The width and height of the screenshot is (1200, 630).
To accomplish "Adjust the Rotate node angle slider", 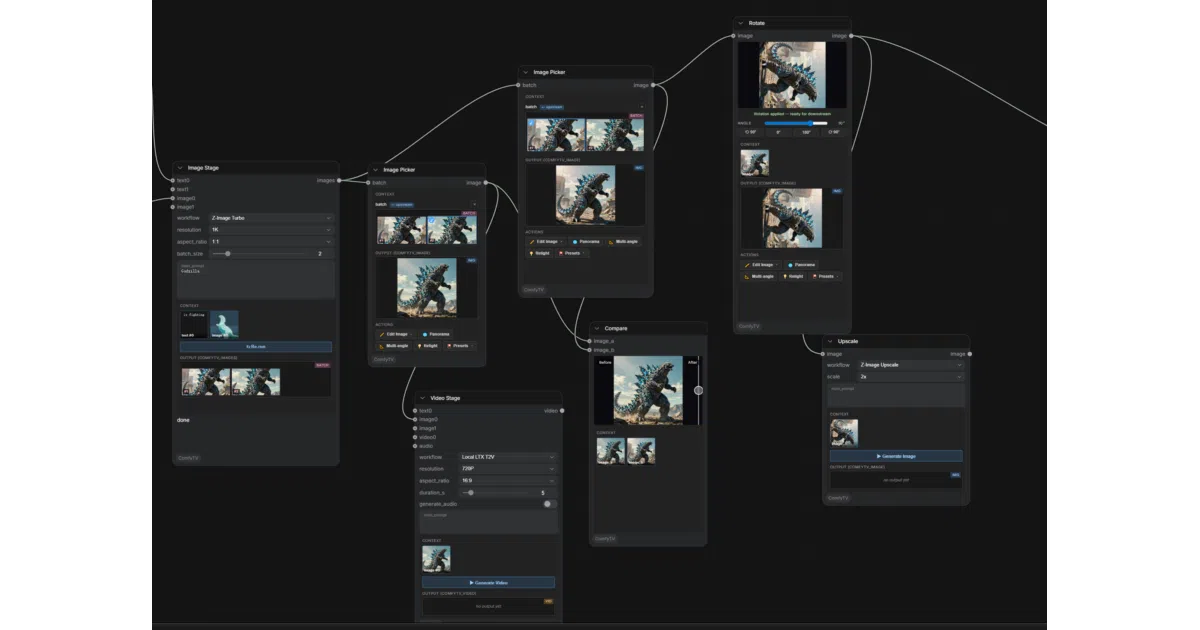I will (x=796, y=123).
